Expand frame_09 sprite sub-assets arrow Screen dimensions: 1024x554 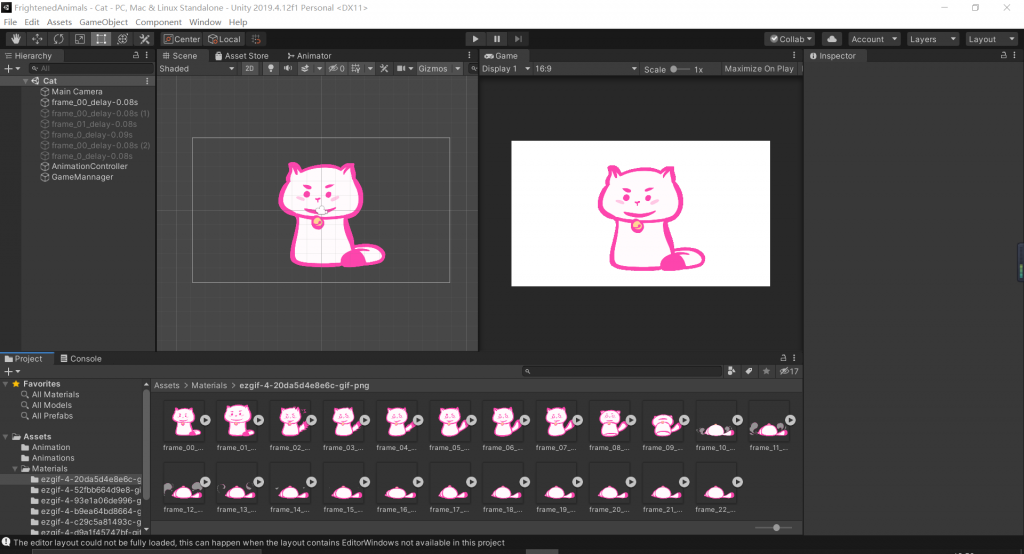[684, 420]
